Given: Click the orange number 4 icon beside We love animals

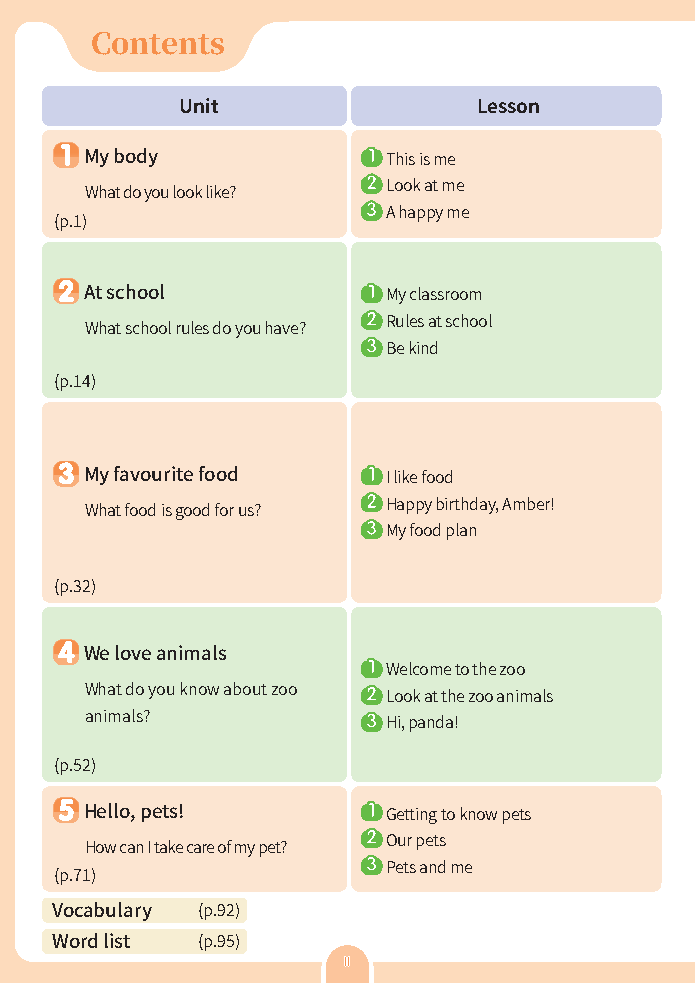Looking at the screenshot, I should (x=66, y=653).
